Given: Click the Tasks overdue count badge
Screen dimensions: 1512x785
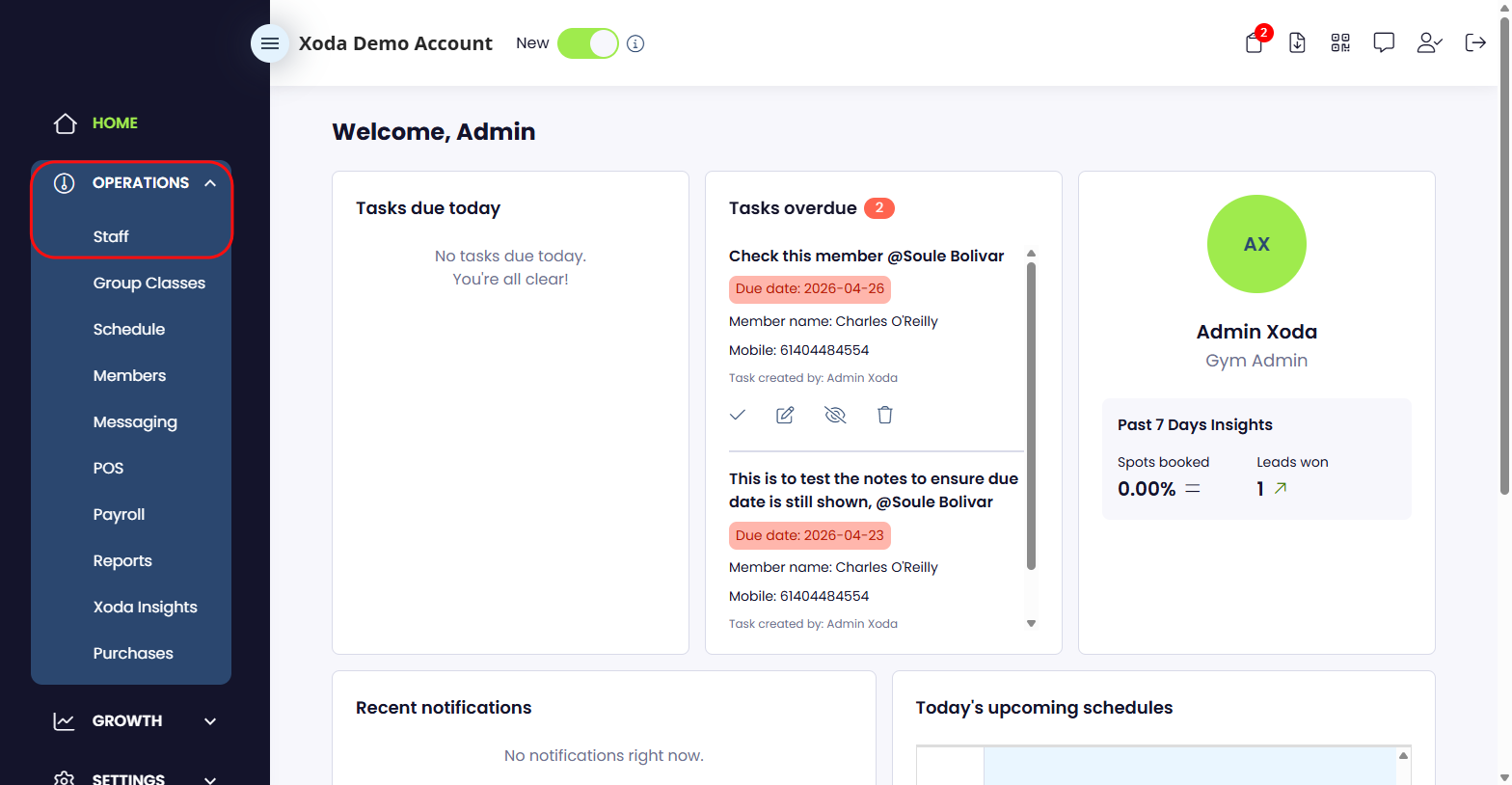Looking at the screenshot, I should pos(879,208).
